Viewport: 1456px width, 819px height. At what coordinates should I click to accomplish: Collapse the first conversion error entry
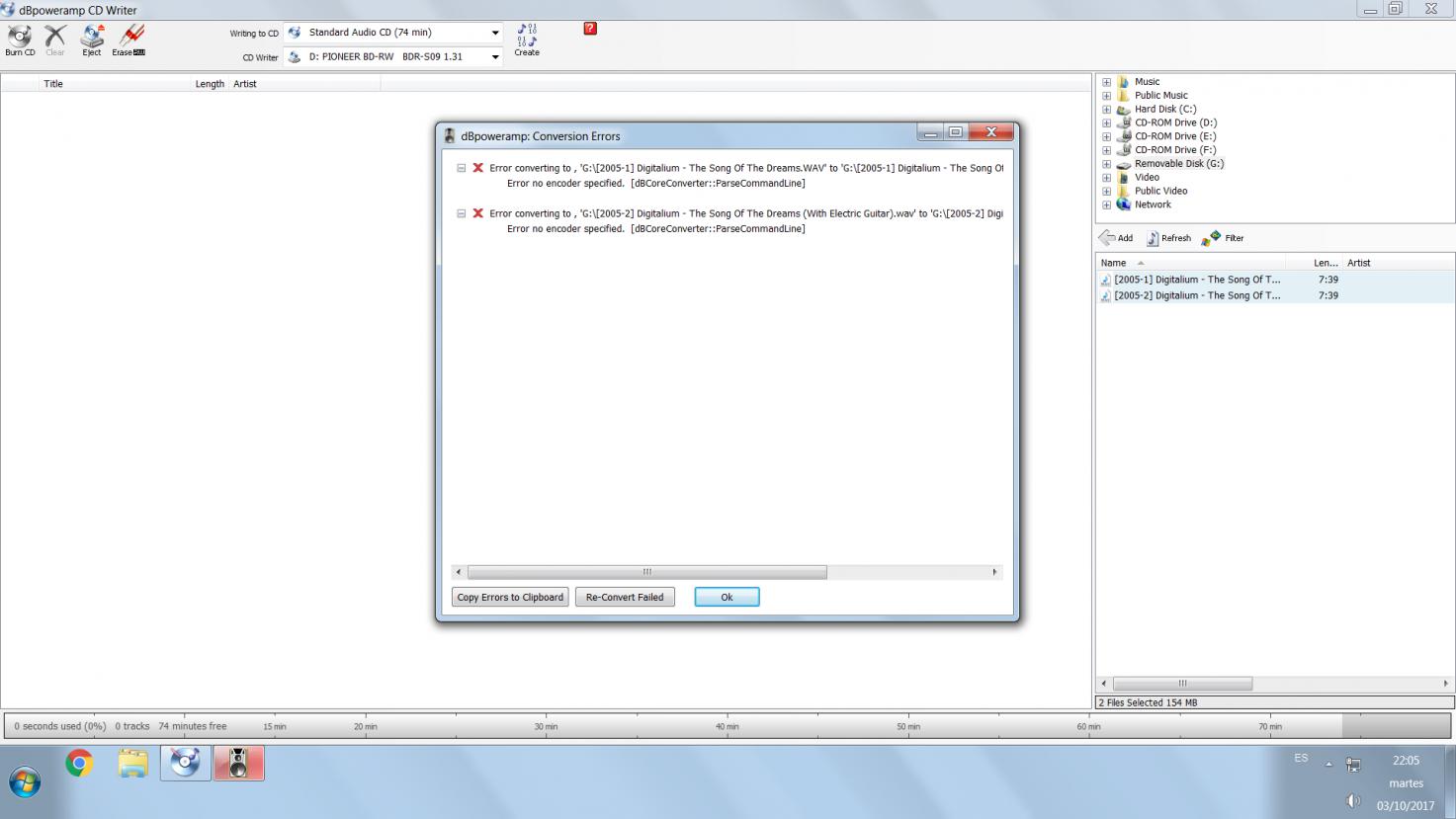coord(461,168)
